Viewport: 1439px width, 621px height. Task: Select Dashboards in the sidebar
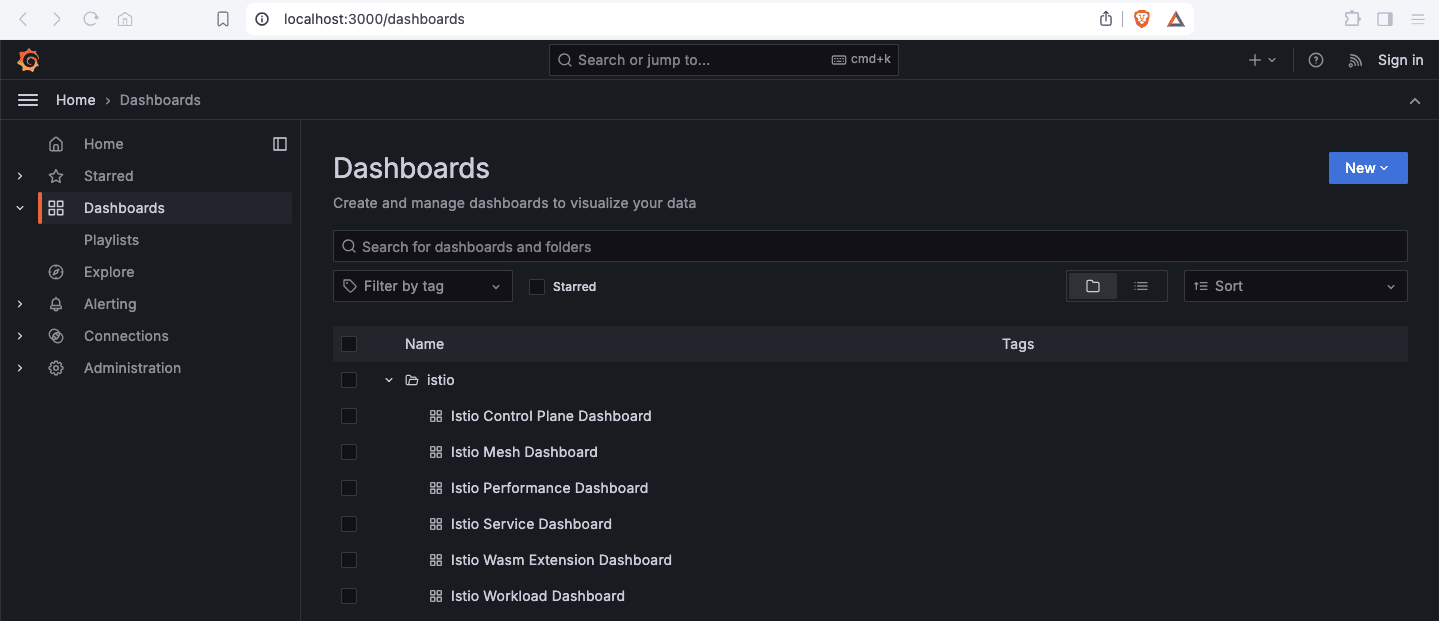pos(124,208)
